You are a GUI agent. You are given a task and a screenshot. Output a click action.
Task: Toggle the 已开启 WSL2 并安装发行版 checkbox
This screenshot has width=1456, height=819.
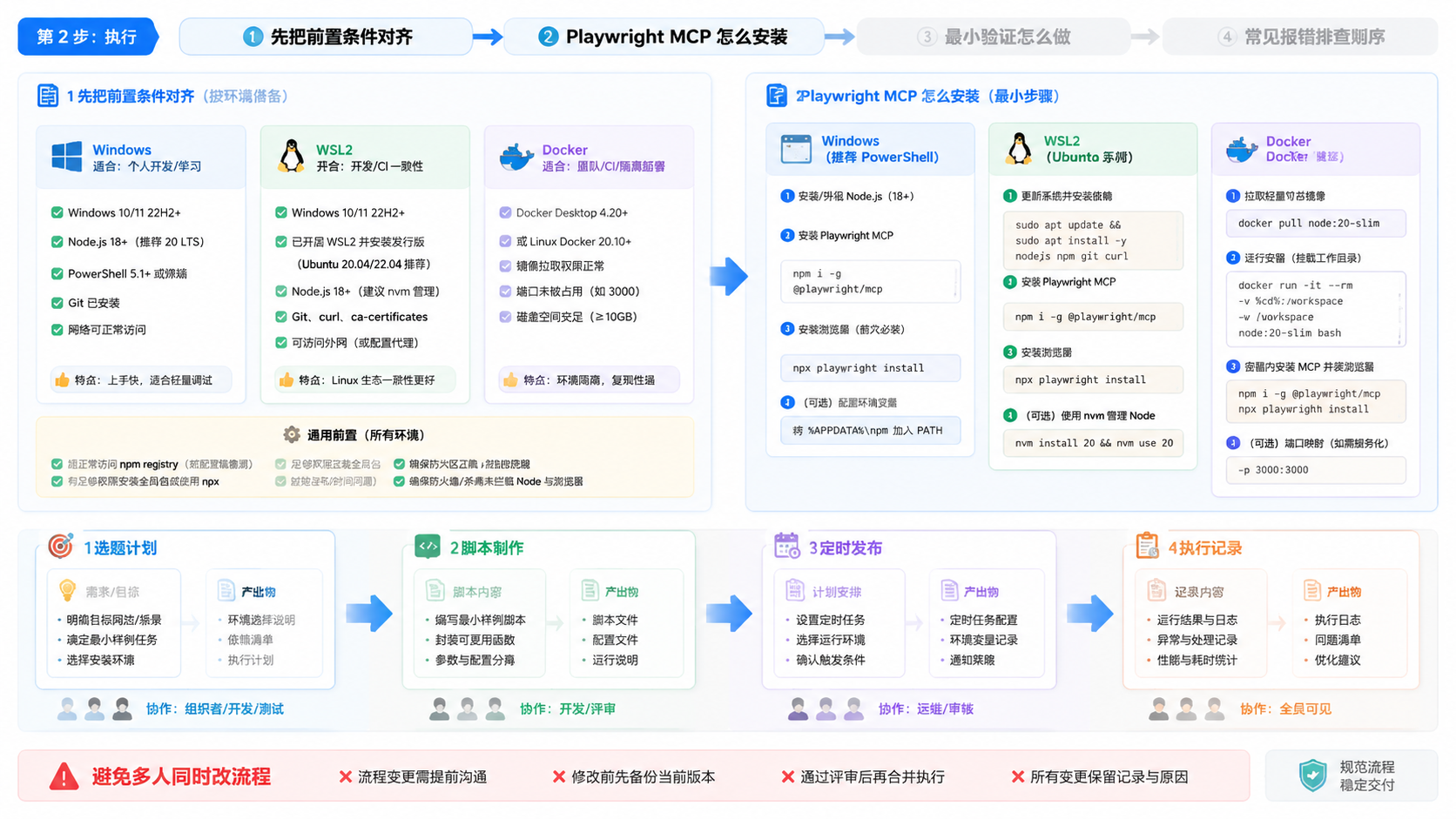coord(280,242)
